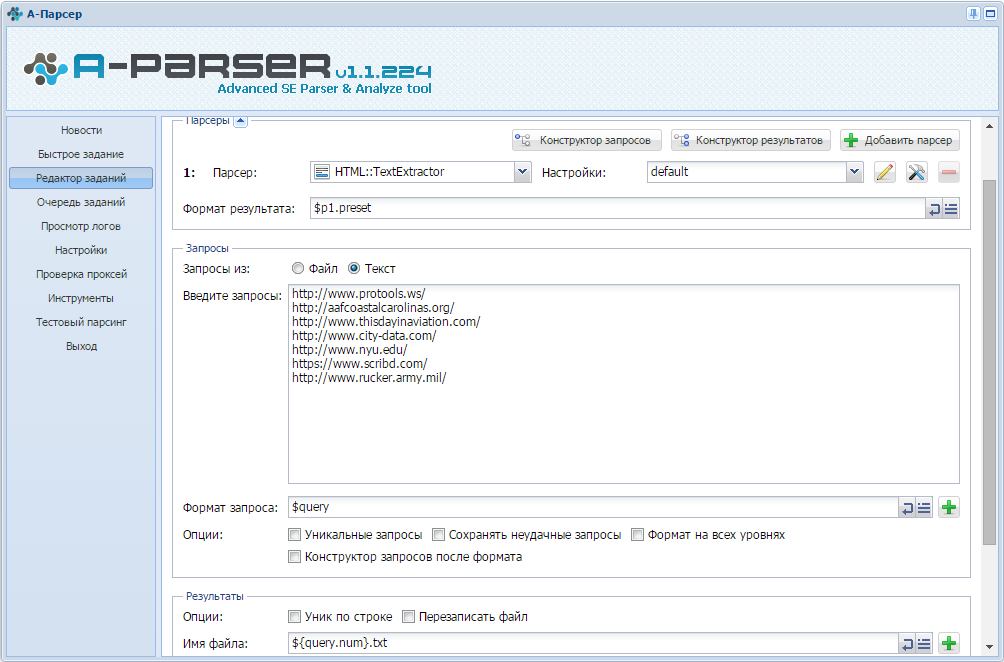Remove parser with the red minus icon

pos(949,172)
